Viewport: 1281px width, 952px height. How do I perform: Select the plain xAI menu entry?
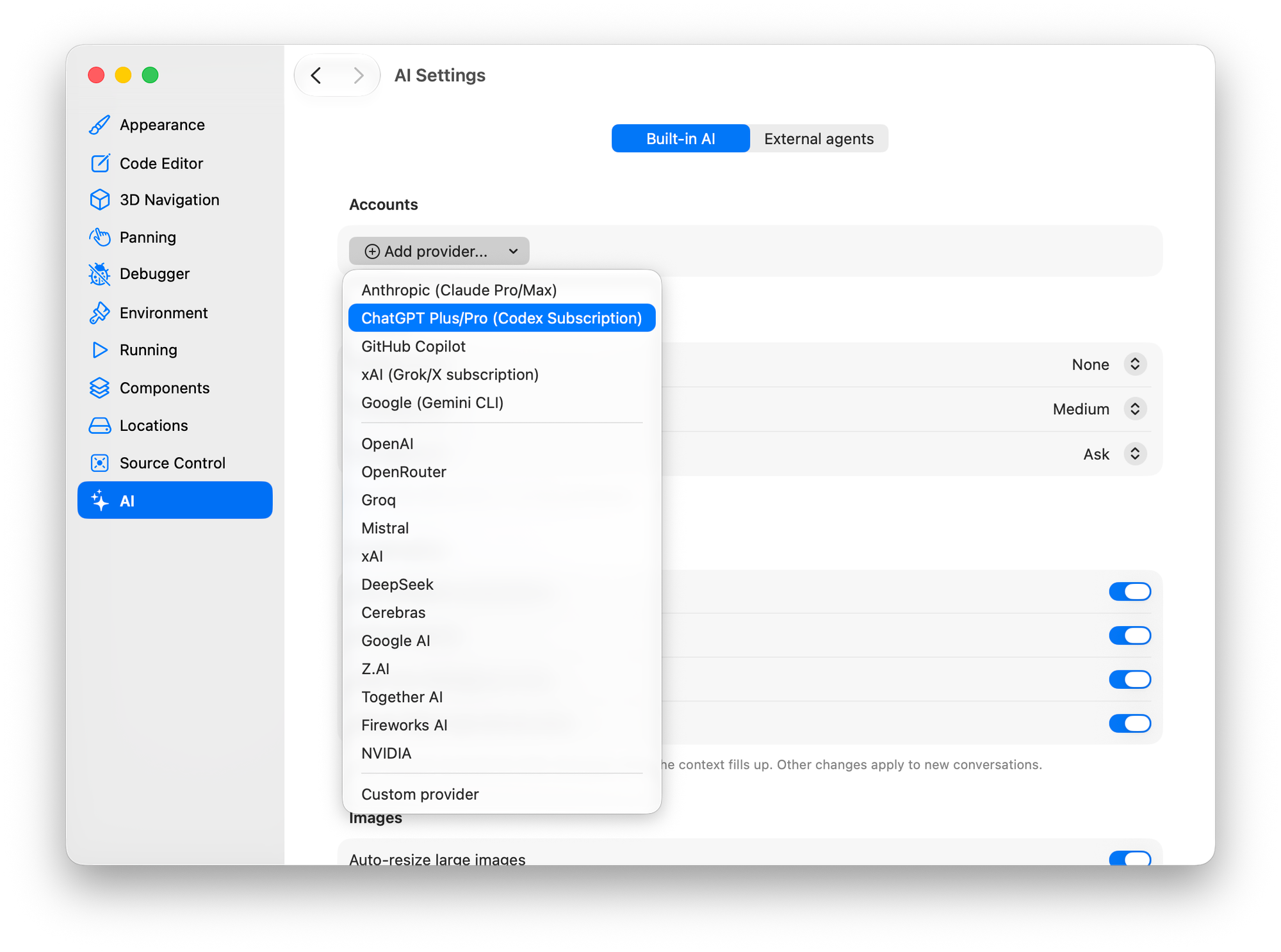pos(502,556)
